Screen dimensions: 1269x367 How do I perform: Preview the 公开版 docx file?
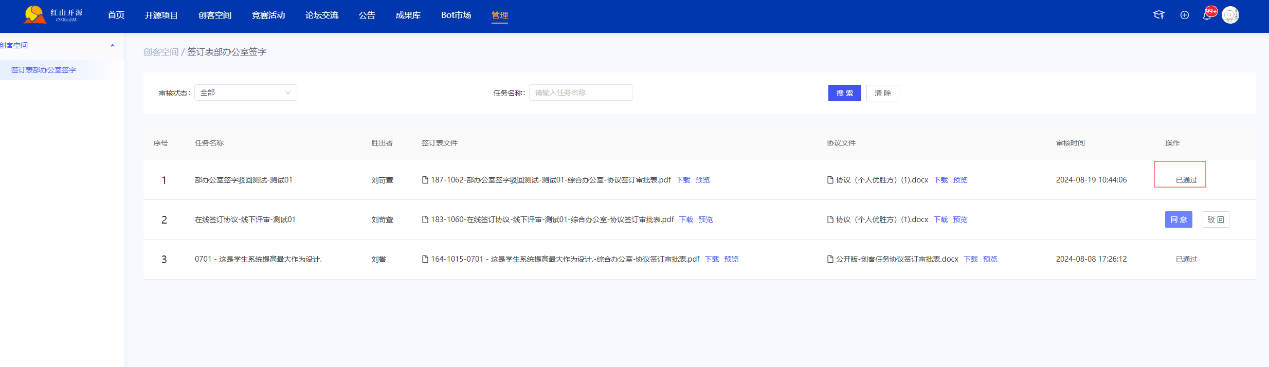click(990, 258)
